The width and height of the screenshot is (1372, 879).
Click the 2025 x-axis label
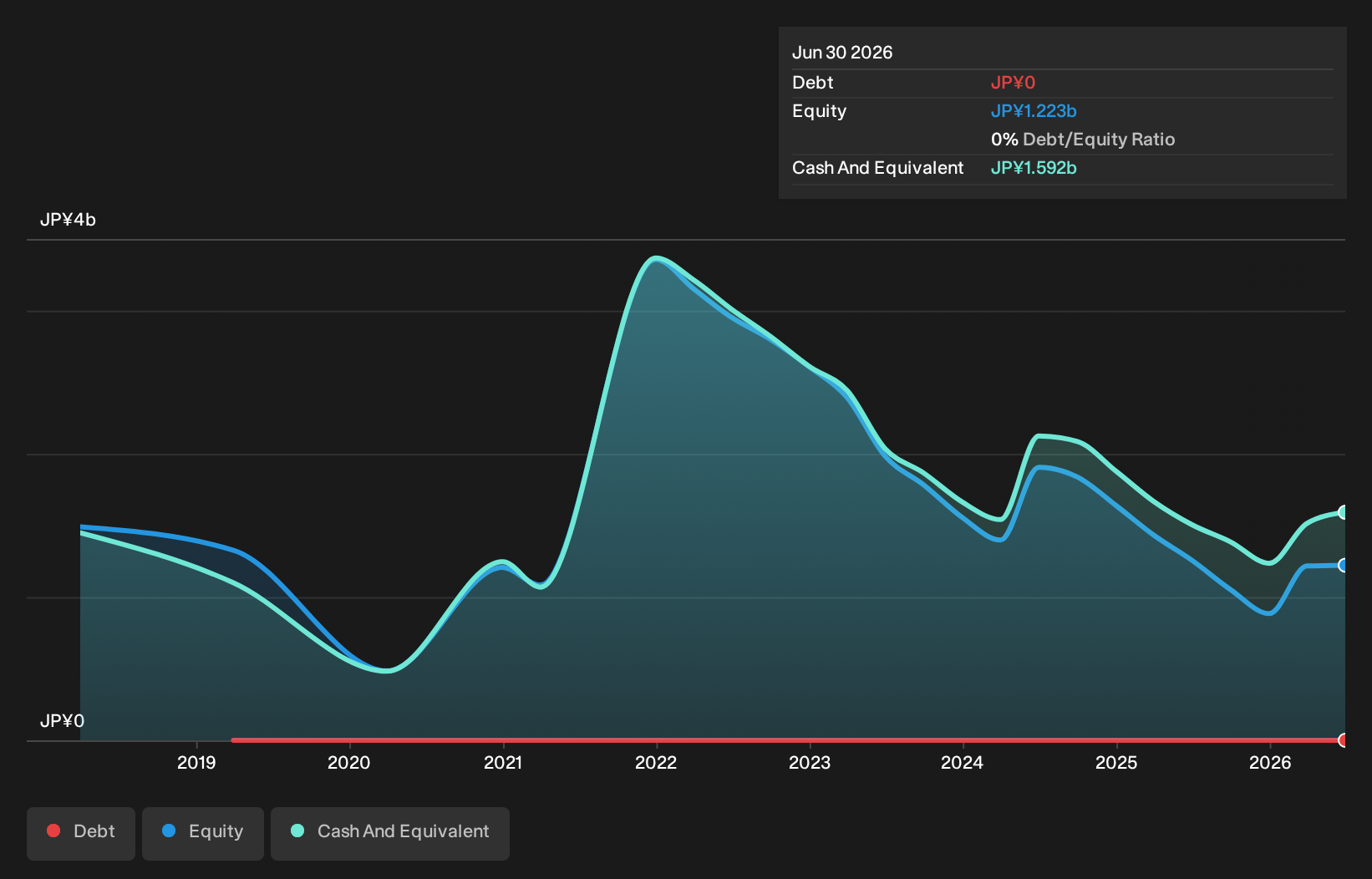pos(1116,763)
